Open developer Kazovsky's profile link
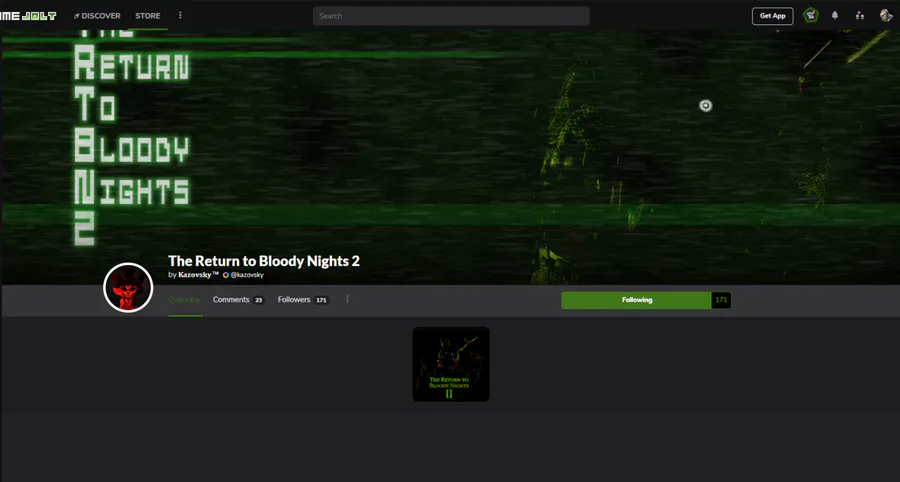 click(198, 275)
